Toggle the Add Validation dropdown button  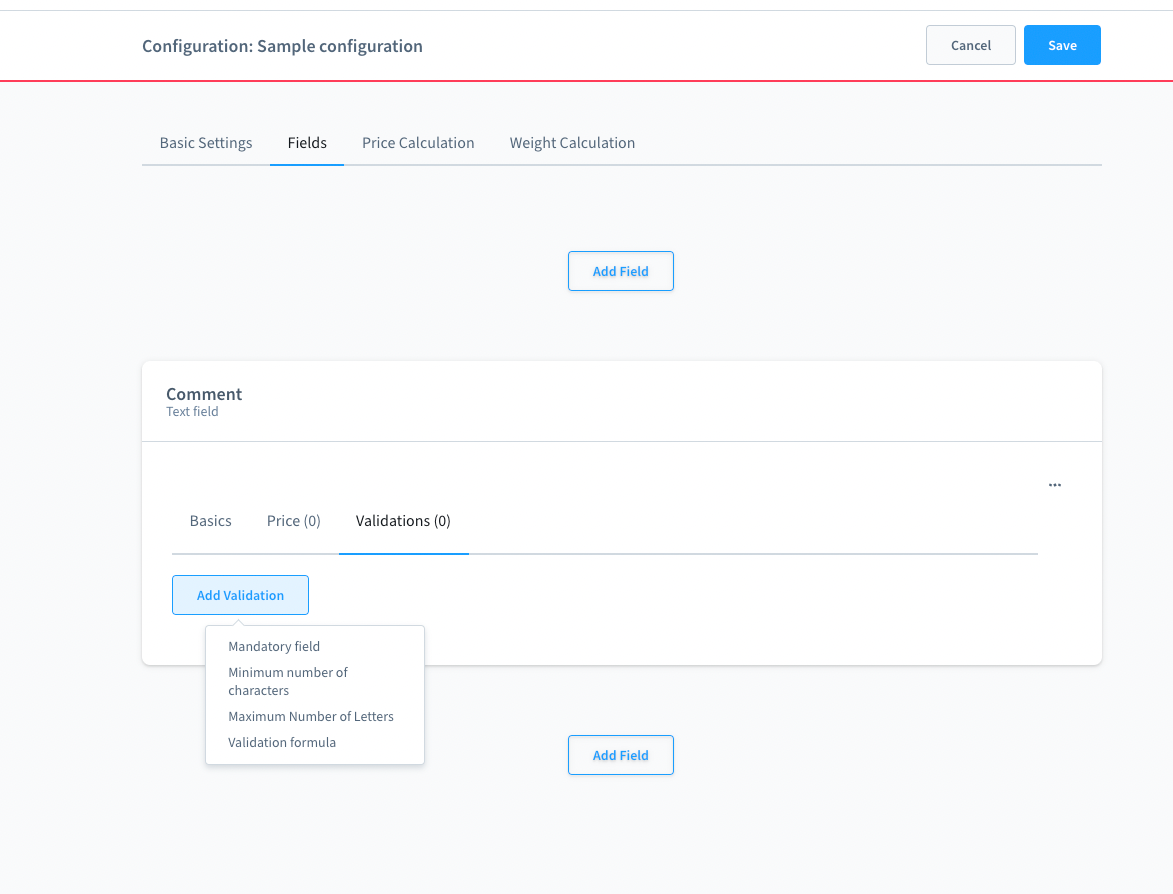pos(240,595)
